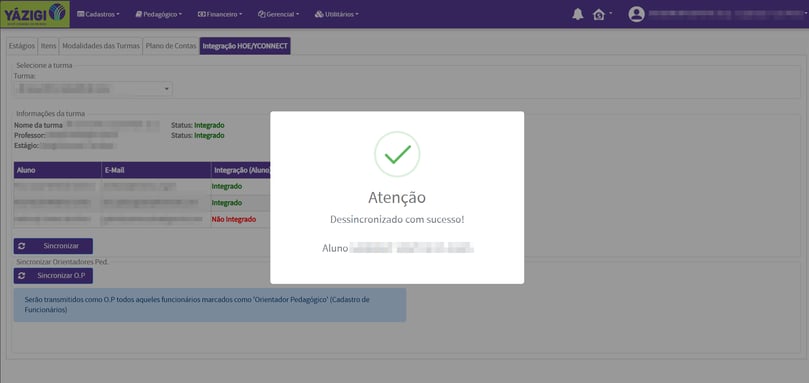Image resolution: width=809 pixels, height=383 pixels.
Task: Click the user profile avatar
Action: coord(637,14)
